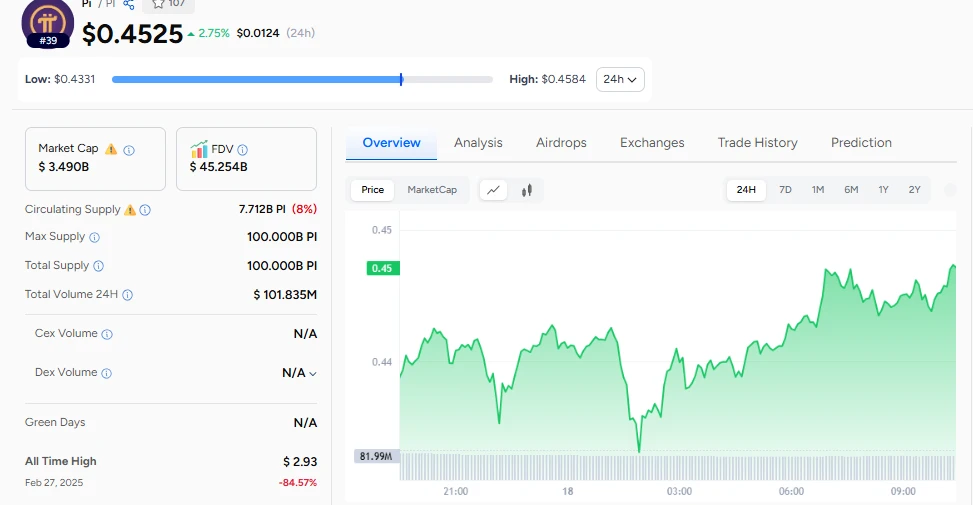Click the #39 rank badge
Viewport: 973px width, 505px height.
pos(48,41)
